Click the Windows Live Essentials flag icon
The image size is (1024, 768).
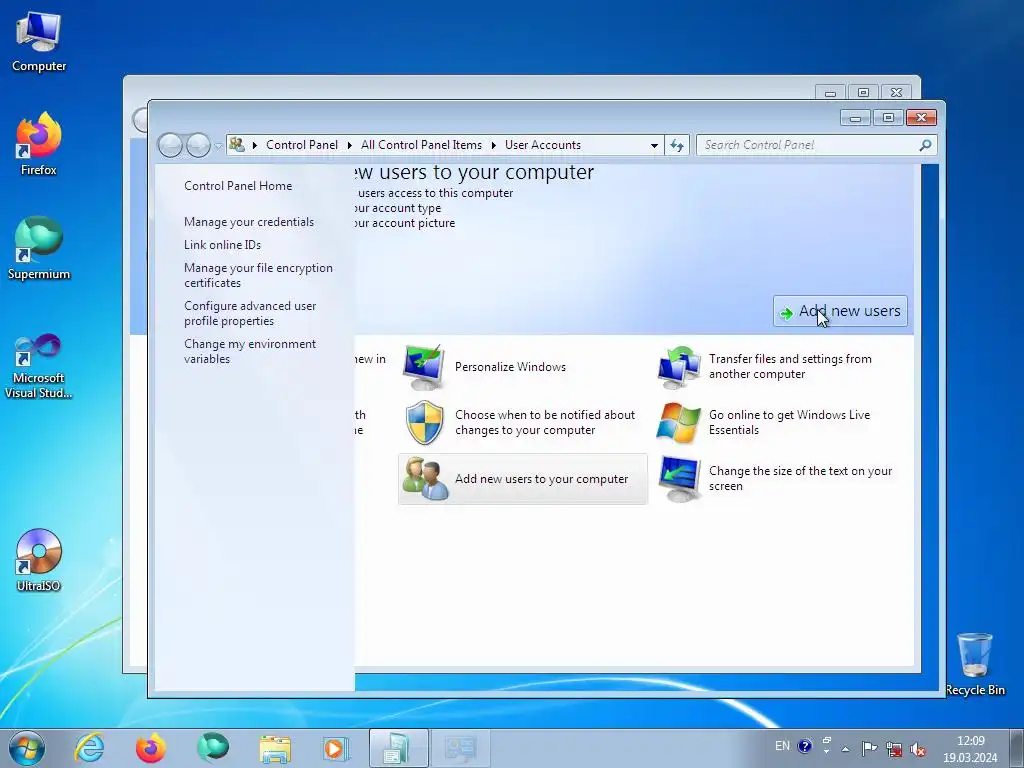tap(679, 423)
